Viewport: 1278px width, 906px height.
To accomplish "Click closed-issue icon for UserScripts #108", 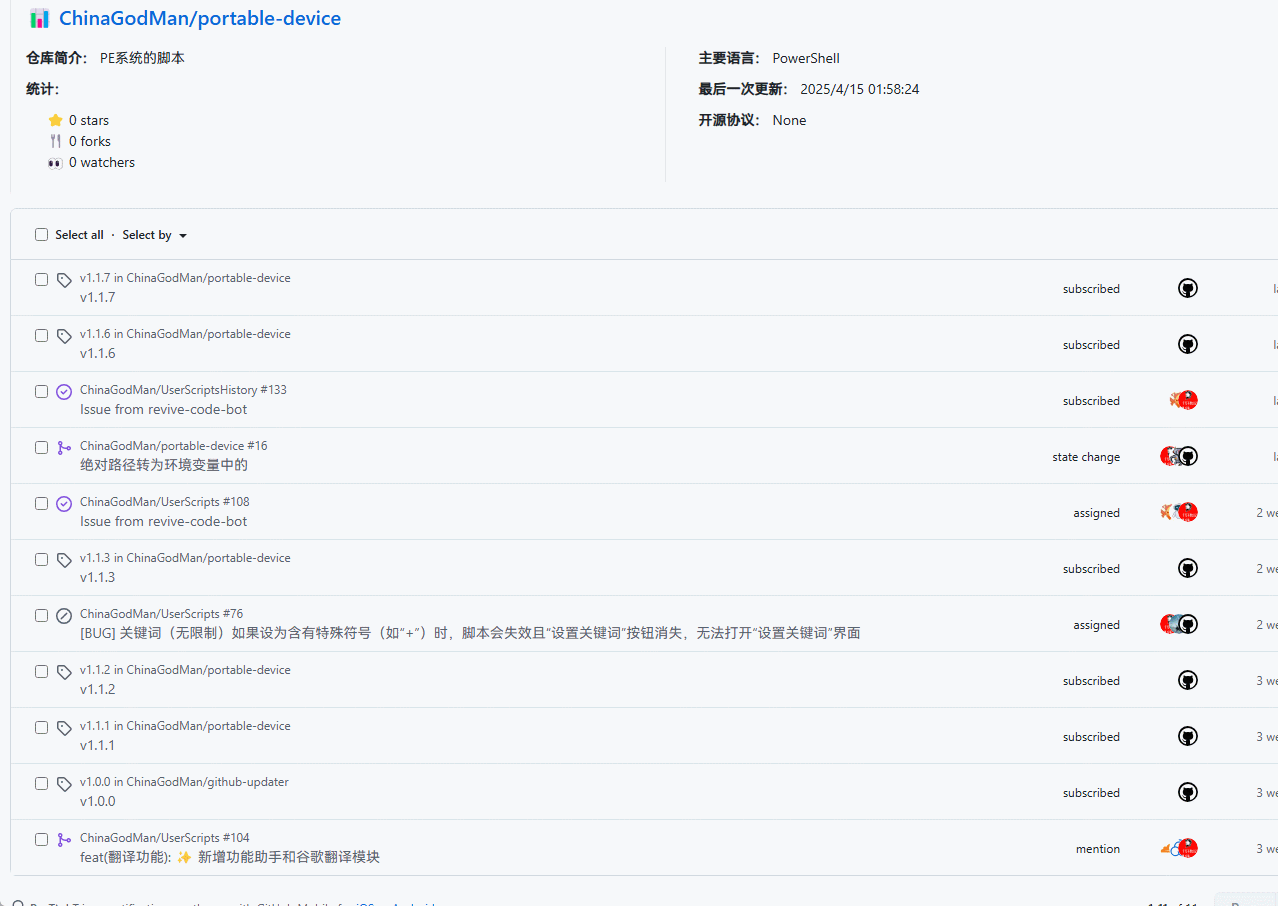I will (64, 504).
